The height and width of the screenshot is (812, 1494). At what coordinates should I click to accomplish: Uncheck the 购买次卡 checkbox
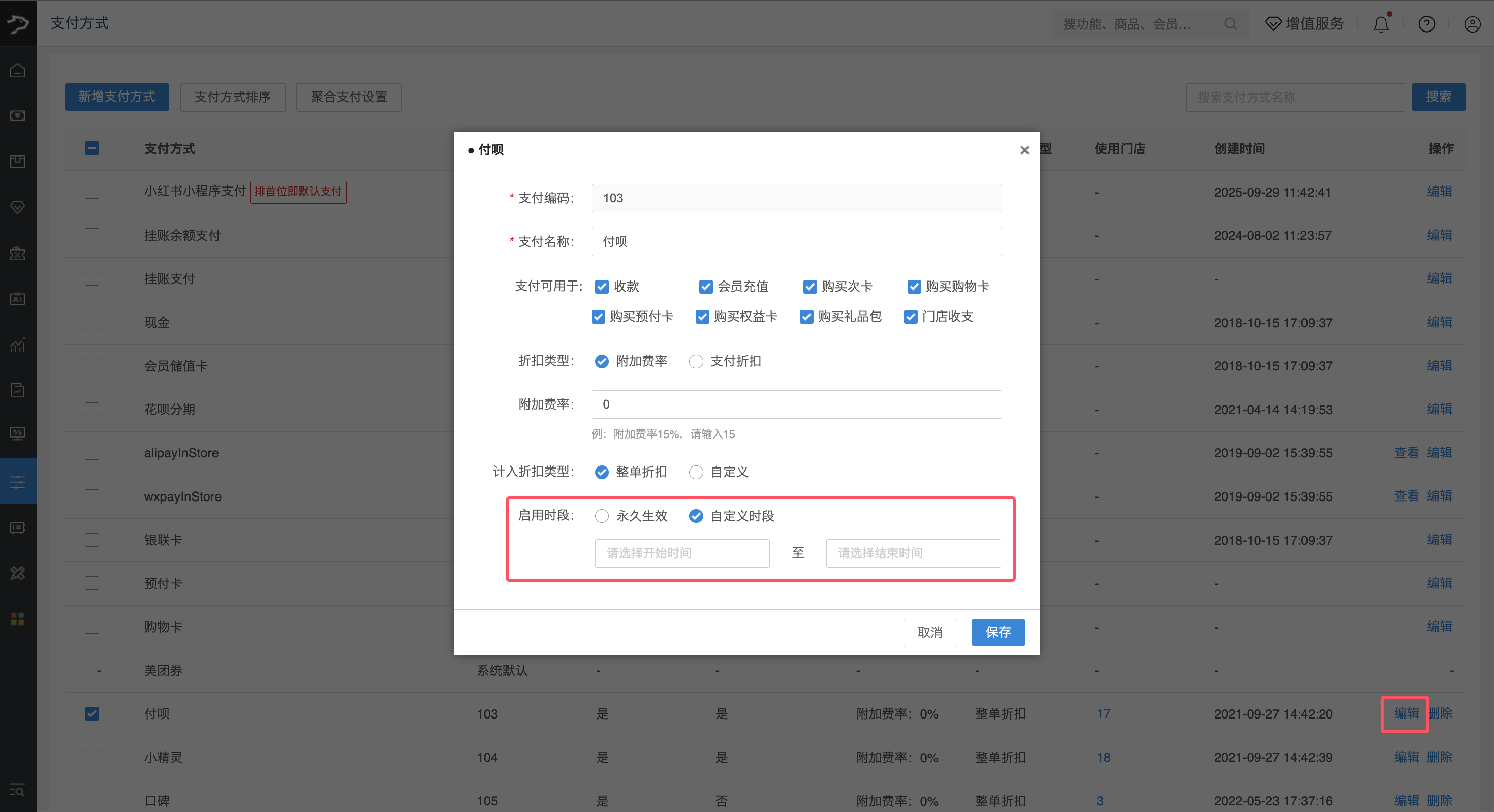810,287
